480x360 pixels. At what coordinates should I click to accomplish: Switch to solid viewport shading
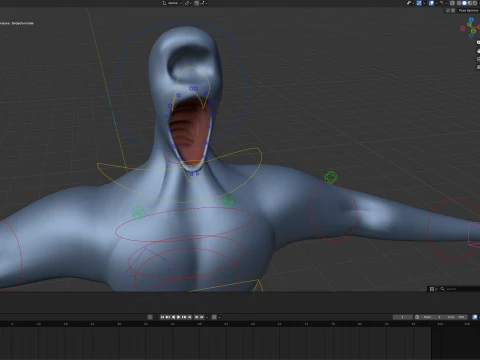(464, 3)
